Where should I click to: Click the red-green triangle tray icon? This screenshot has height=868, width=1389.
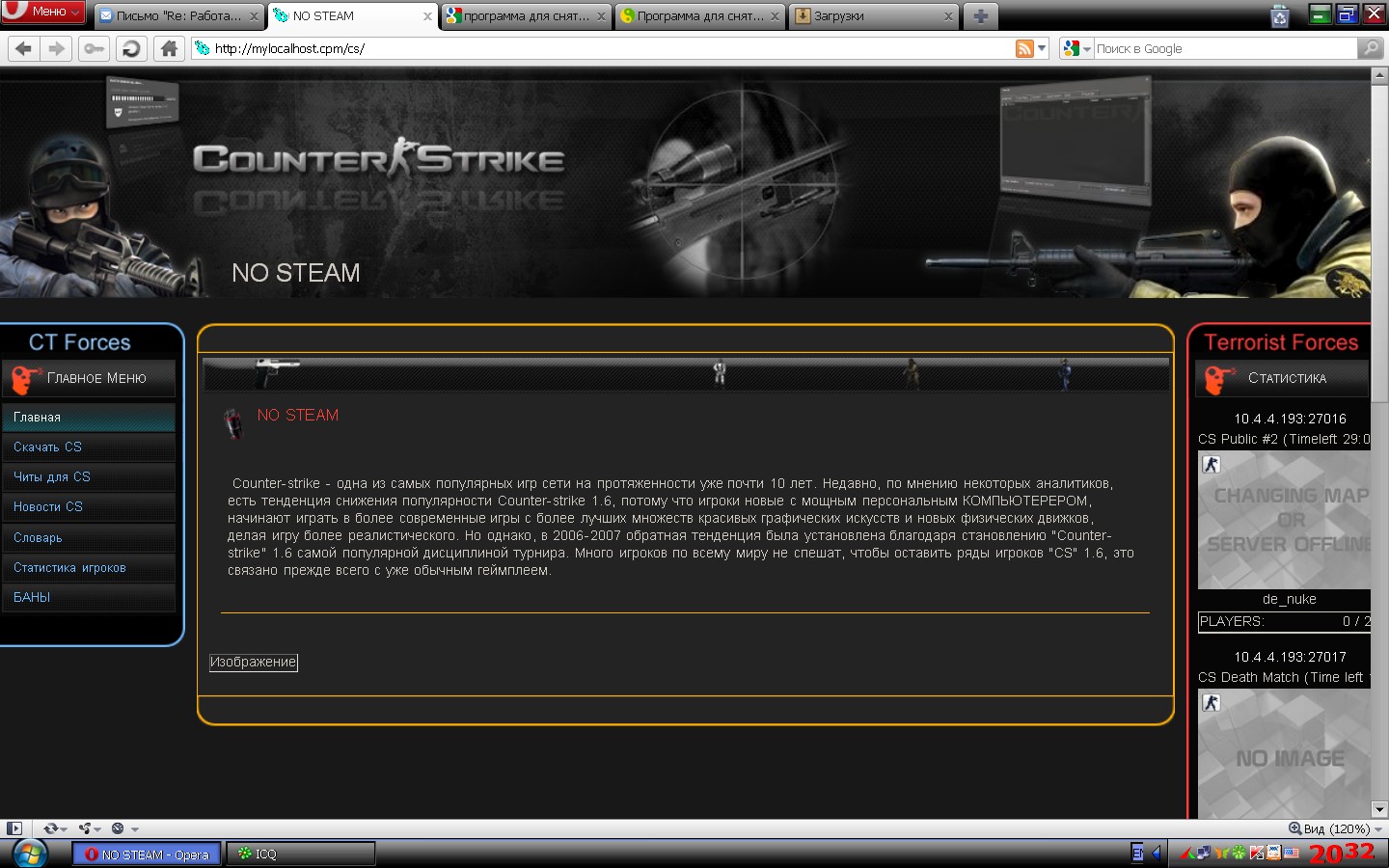(1188, 853)
